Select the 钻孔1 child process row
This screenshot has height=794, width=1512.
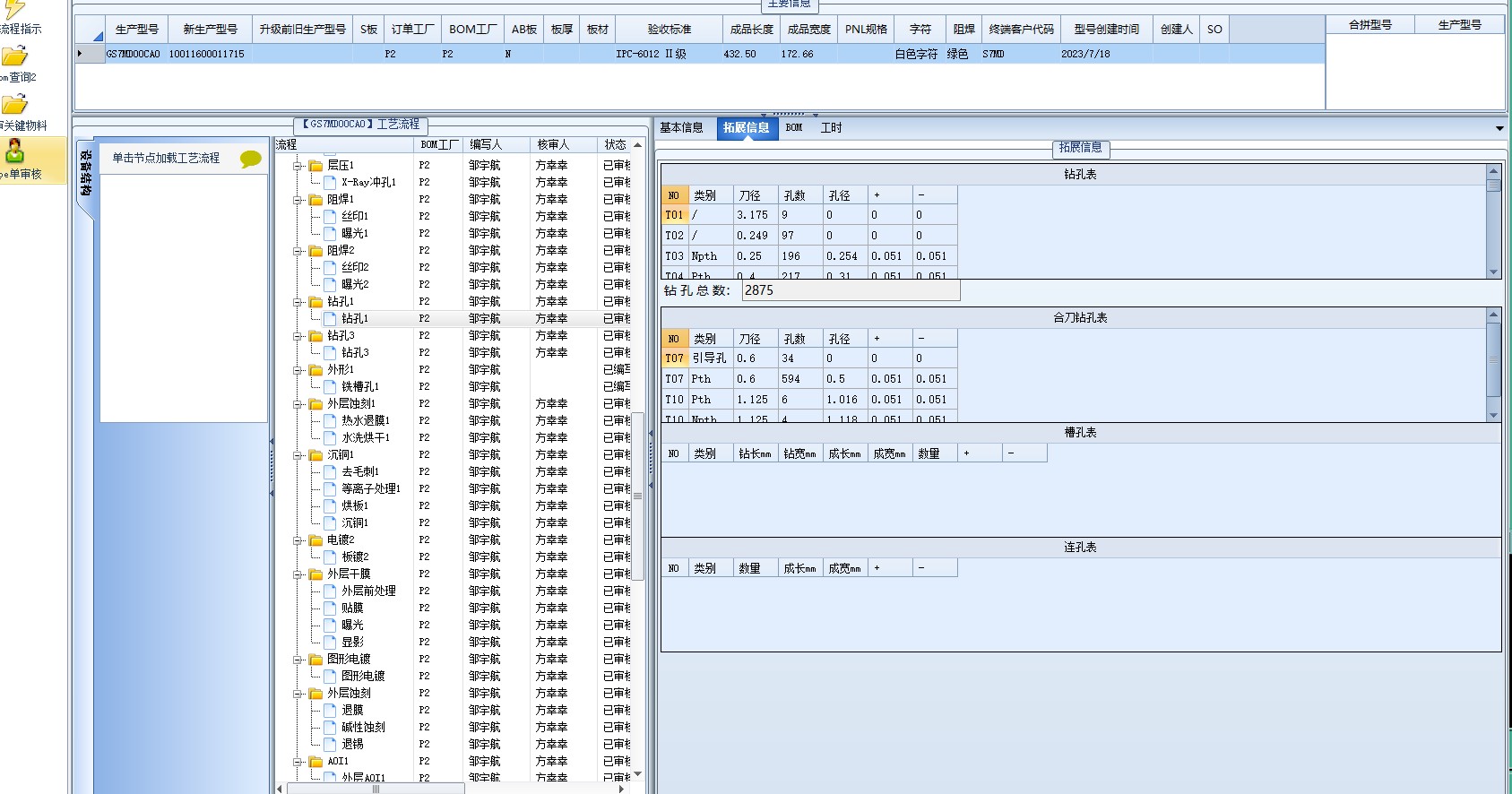[453, 319]
